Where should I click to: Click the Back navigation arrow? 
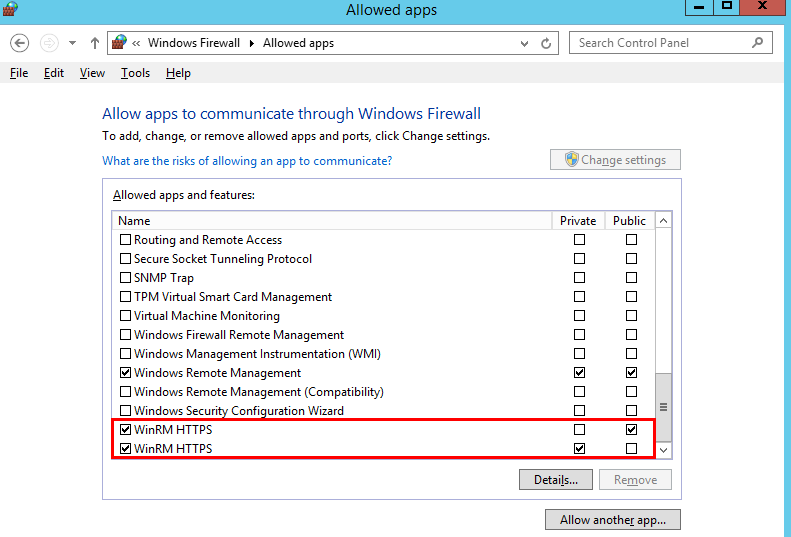tap(19, 43)
